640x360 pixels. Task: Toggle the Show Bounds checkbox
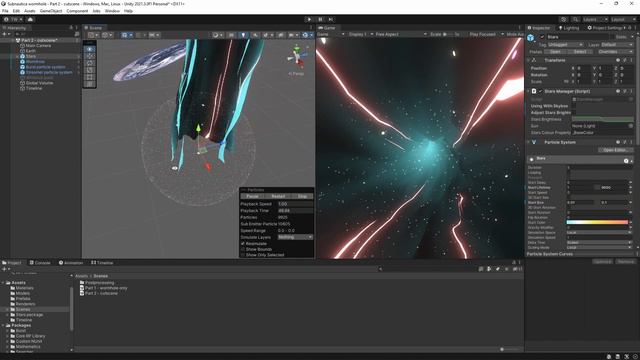tap(243, 249)
